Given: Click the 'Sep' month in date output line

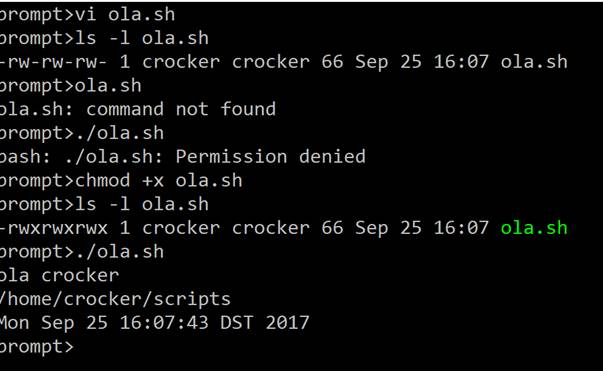Looking at the screenshot, I should coord(58,324).
